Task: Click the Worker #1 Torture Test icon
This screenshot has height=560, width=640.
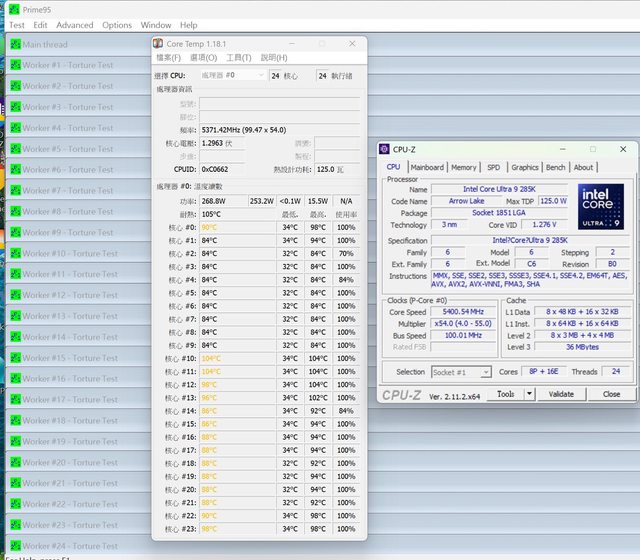Action: [x=15, y=65]
